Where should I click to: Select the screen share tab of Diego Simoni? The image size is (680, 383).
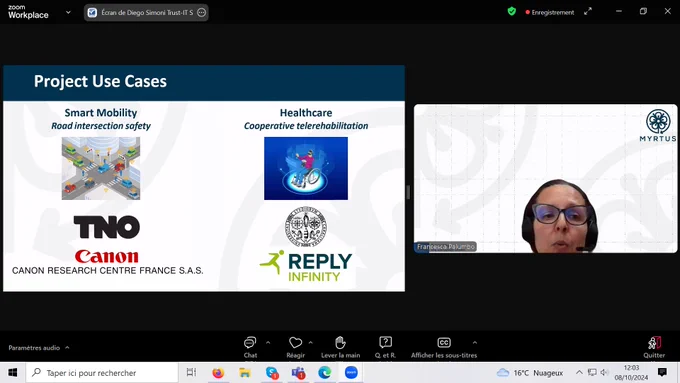(146, 13)
